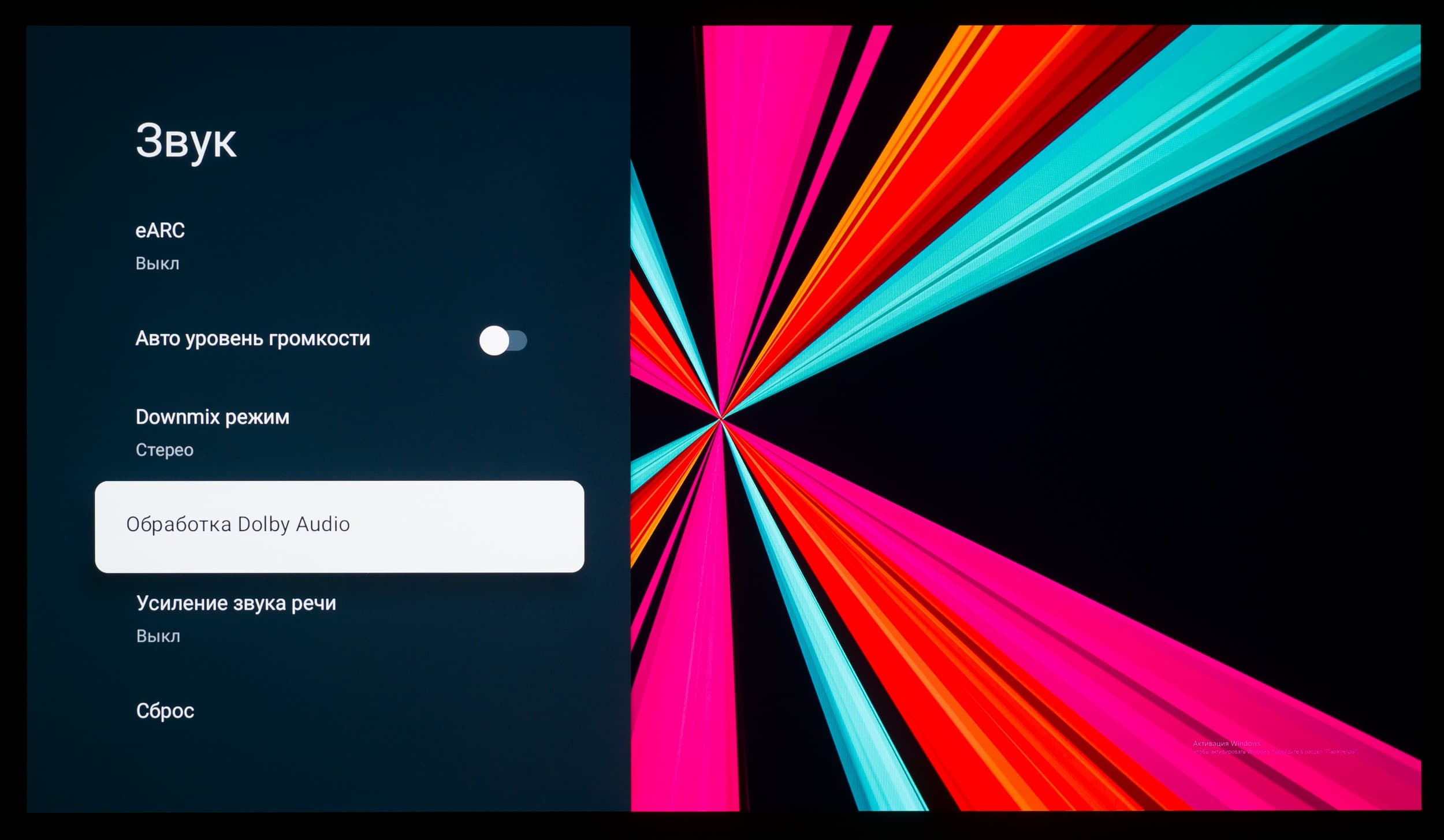Click the Выкл value under eARC
The width and height of the screenshot is (1444, 840).
pos(157,264)
